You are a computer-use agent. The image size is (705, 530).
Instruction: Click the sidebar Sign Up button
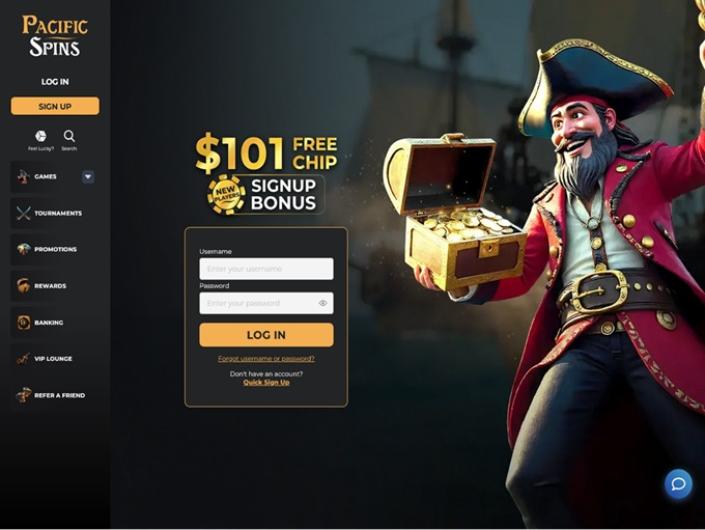pos(55,106)
